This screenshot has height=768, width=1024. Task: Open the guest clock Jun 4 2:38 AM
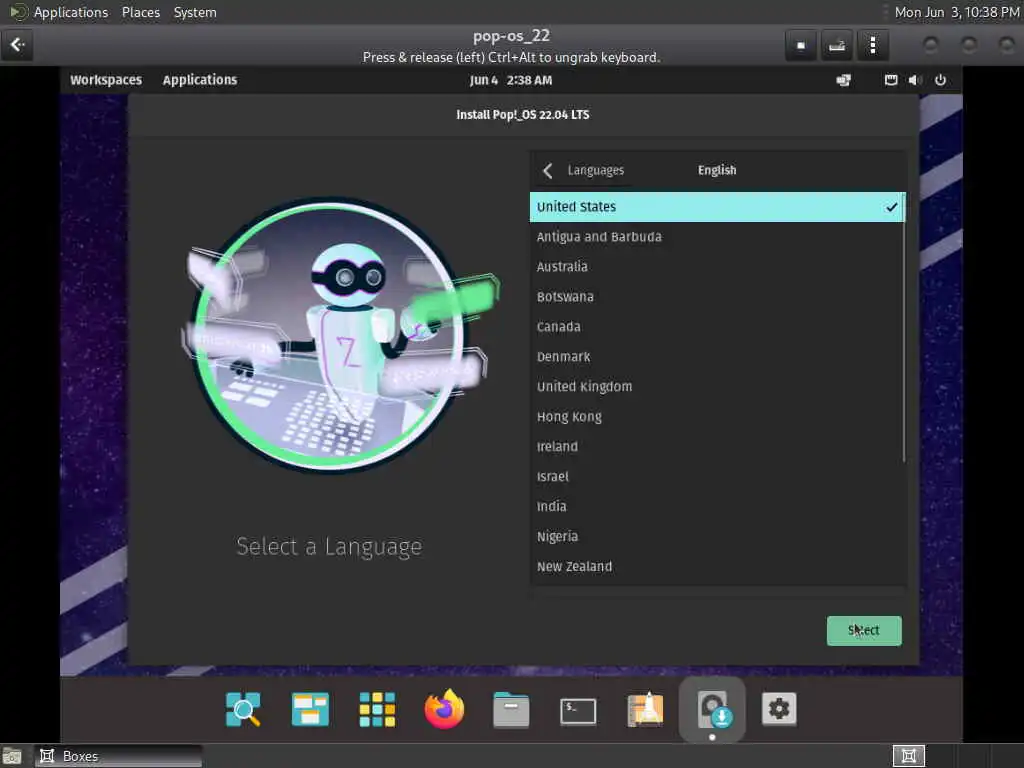tap(511, 80)
